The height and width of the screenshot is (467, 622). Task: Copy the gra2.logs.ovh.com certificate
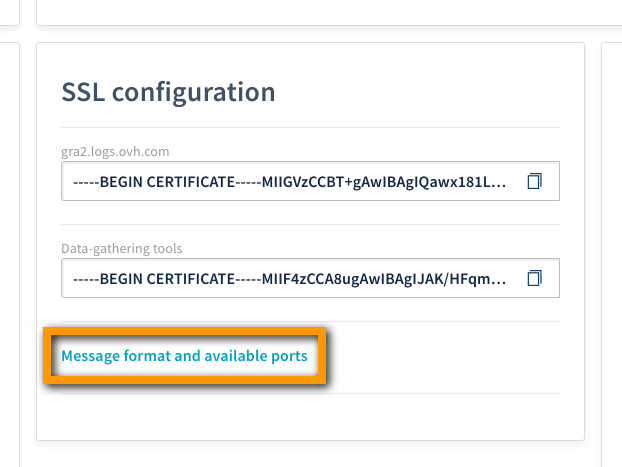click(534, 181)
